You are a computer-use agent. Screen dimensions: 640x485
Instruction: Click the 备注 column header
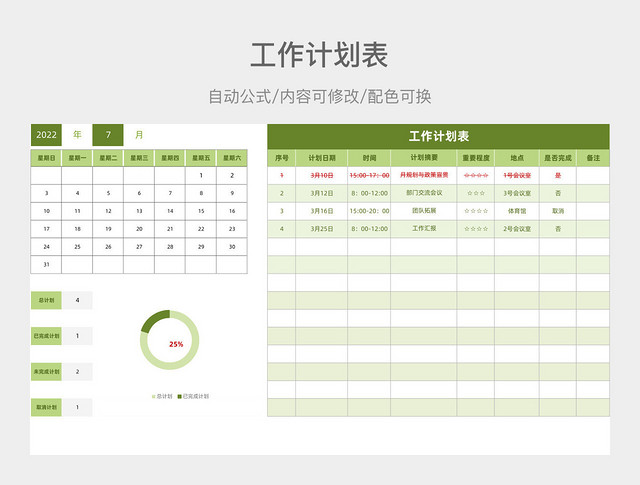pyautogui.click(x=593, y=158)
